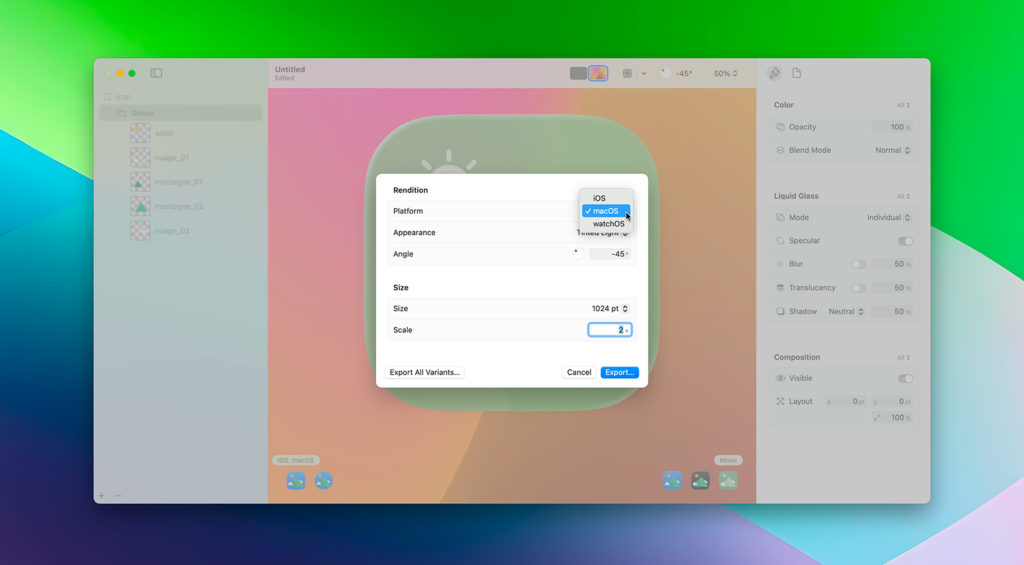Viewport: 1024px width, 565px height.
Task: Click the round watchOS icon preview
Action: 323,481
